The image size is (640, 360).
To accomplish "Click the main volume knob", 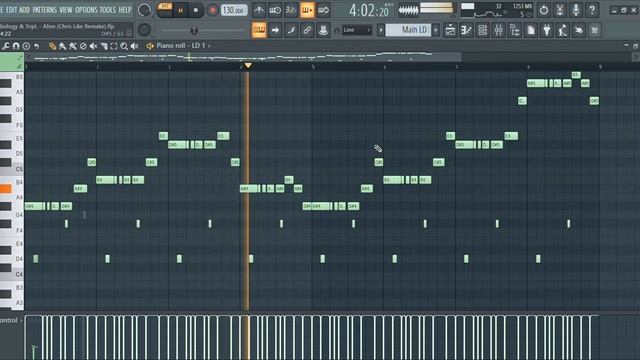I will tap(144, 10).
